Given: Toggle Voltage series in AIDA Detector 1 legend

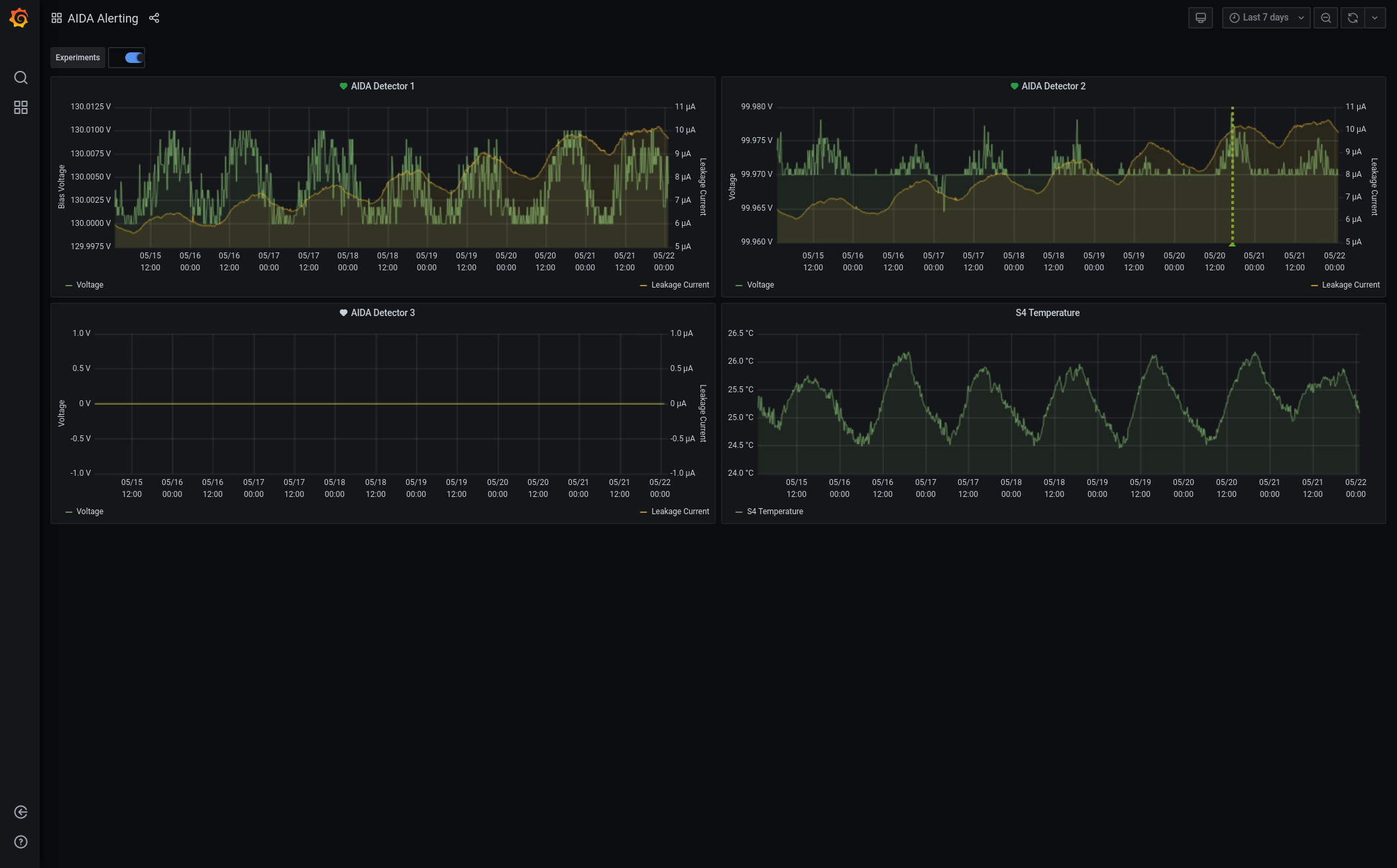Looking at the screenshot, I should [x=89, y=285].
